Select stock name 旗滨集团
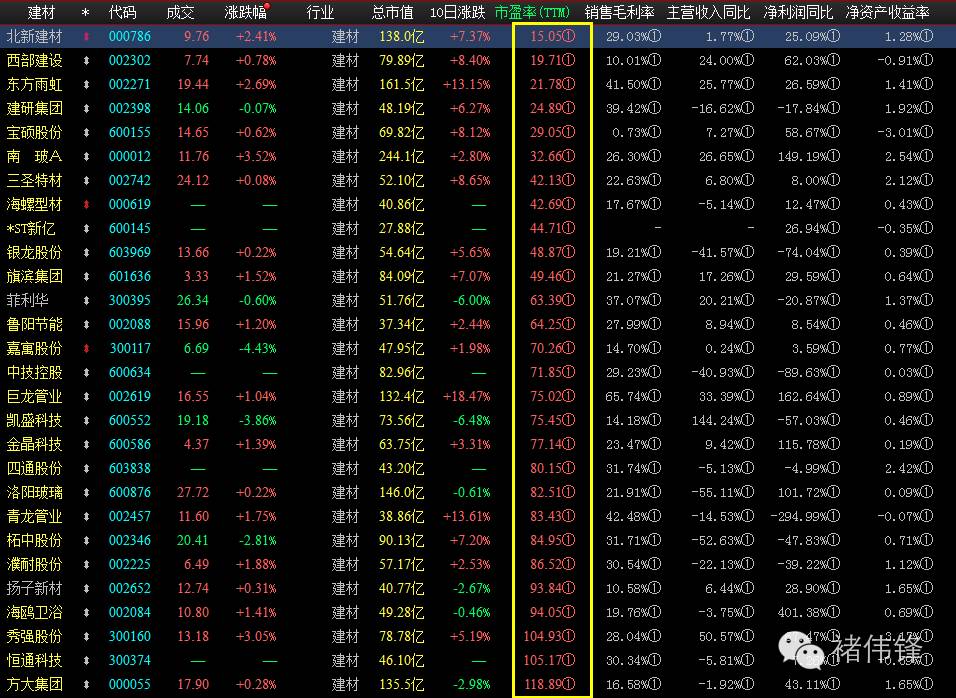The image size is (956, 698). [35, 277]
